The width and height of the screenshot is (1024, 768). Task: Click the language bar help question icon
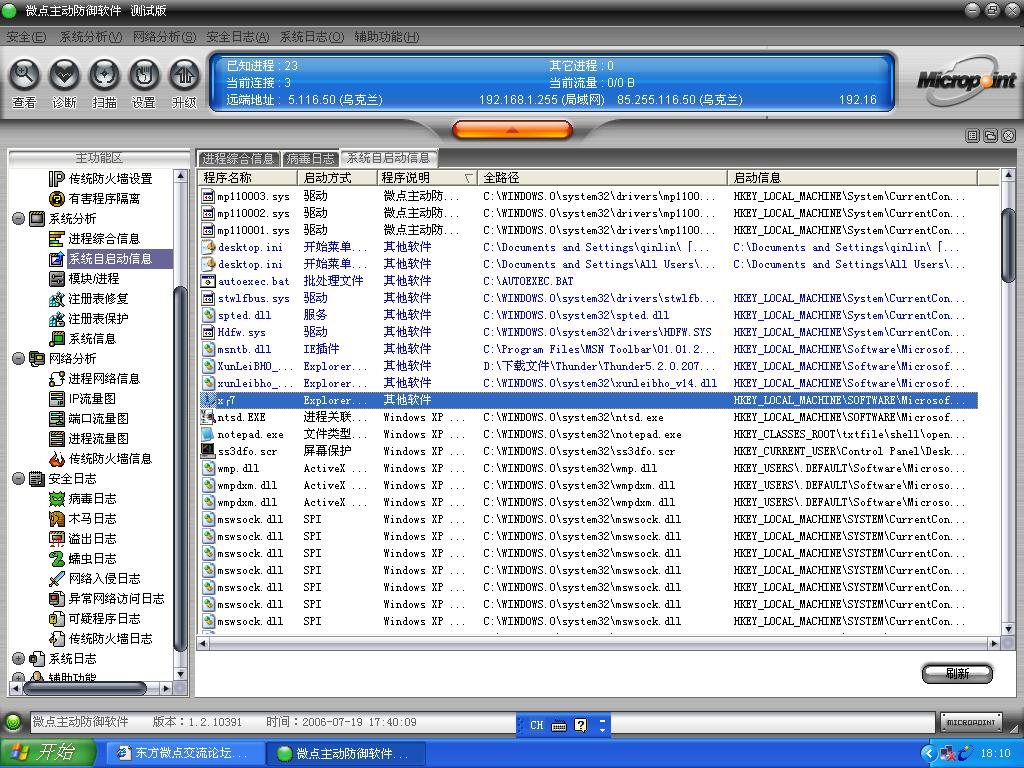pyautogui.click(x=581, y=725)
